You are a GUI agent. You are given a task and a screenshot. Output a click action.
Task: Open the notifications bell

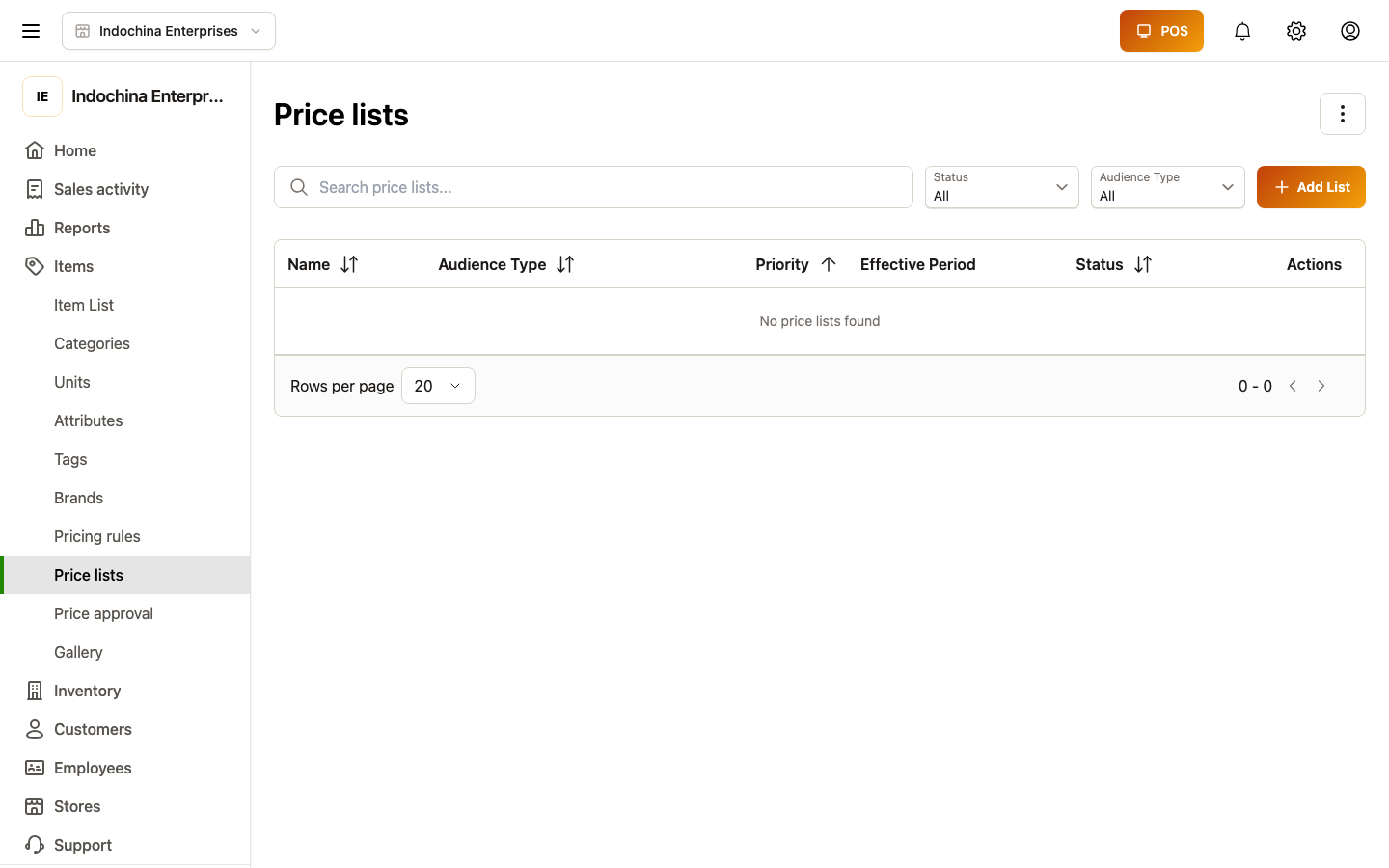1242,31
